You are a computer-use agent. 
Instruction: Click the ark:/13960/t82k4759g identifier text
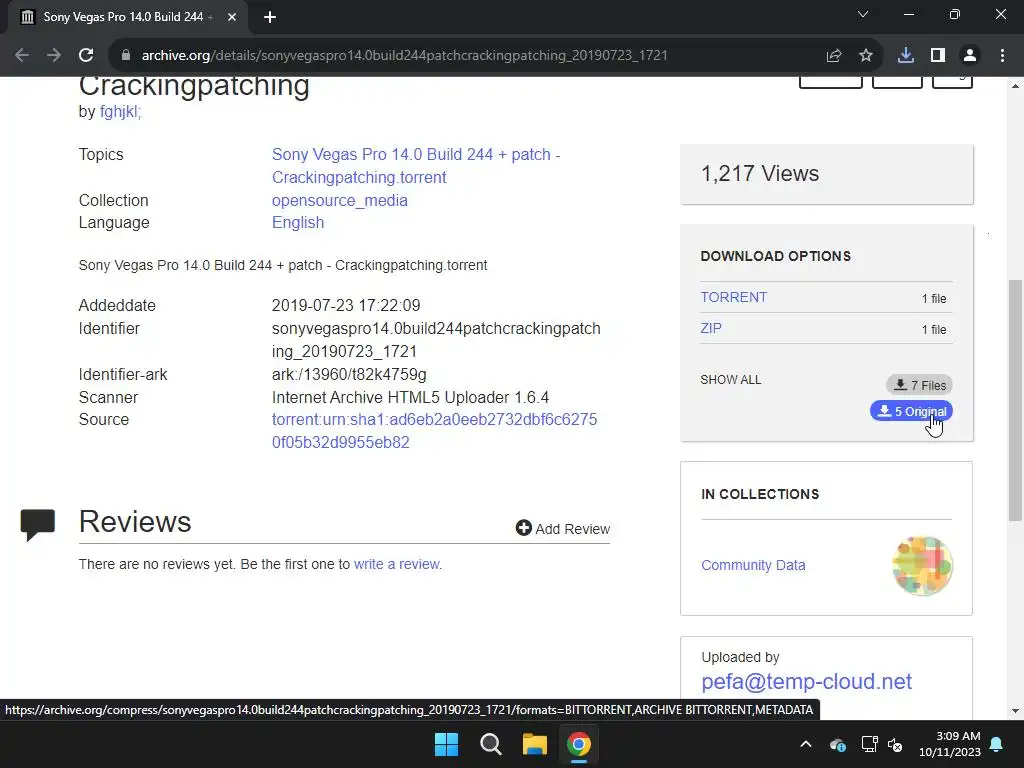[349, 375]
